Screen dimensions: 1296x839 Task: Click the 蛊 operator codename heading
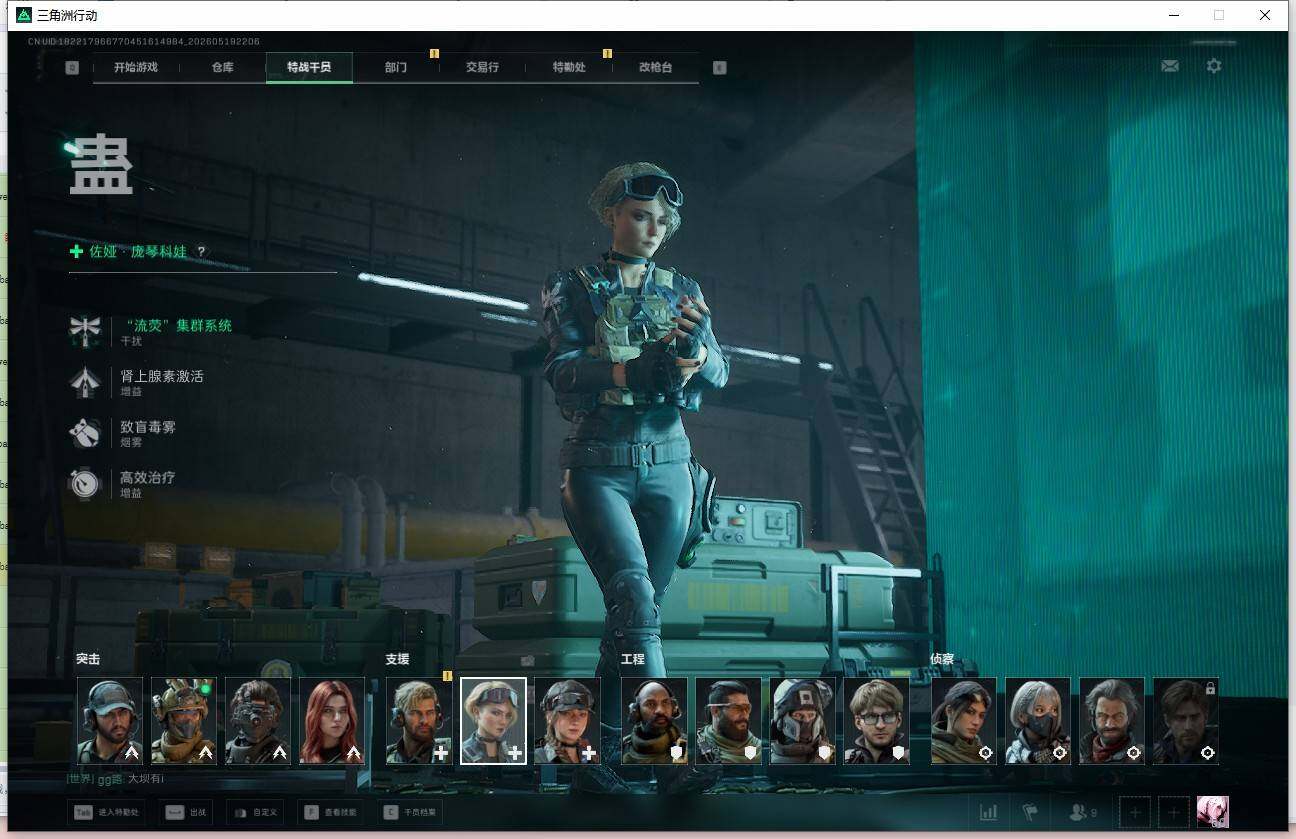(x=101, y=166)
